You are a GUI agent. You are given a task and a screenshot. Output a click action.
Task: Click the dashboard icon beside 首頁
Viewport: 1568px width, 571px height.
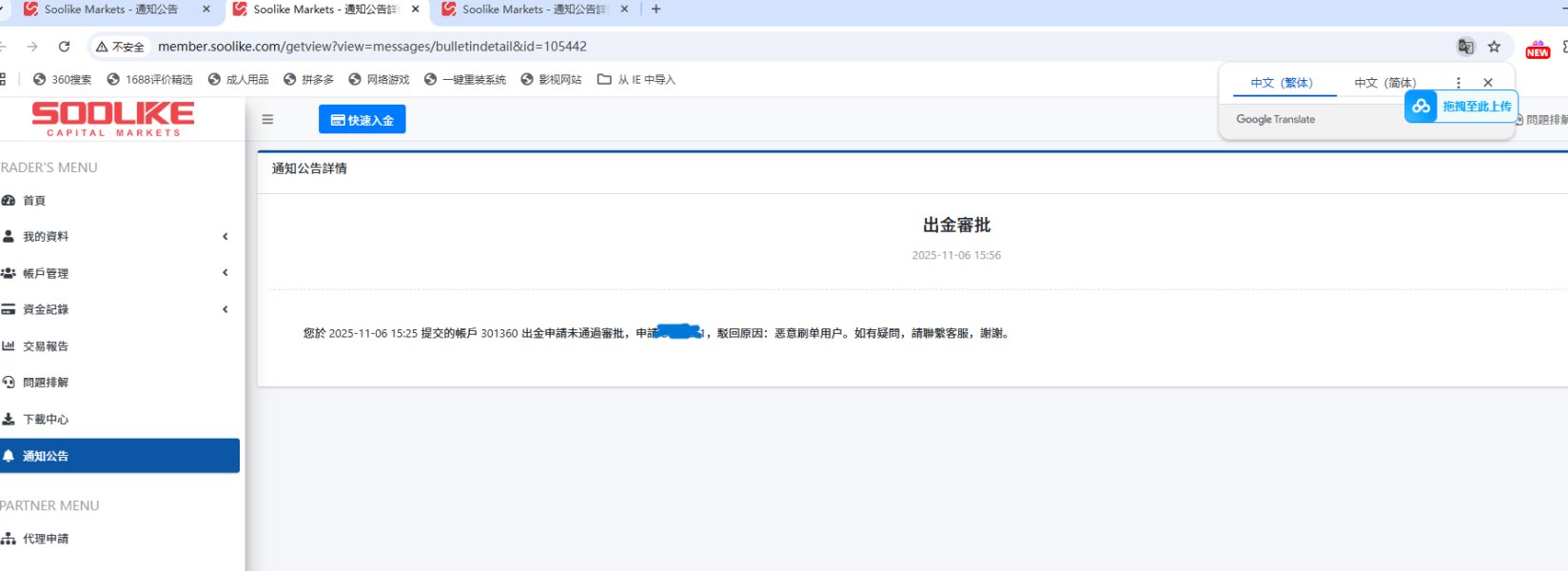point(9,201)
